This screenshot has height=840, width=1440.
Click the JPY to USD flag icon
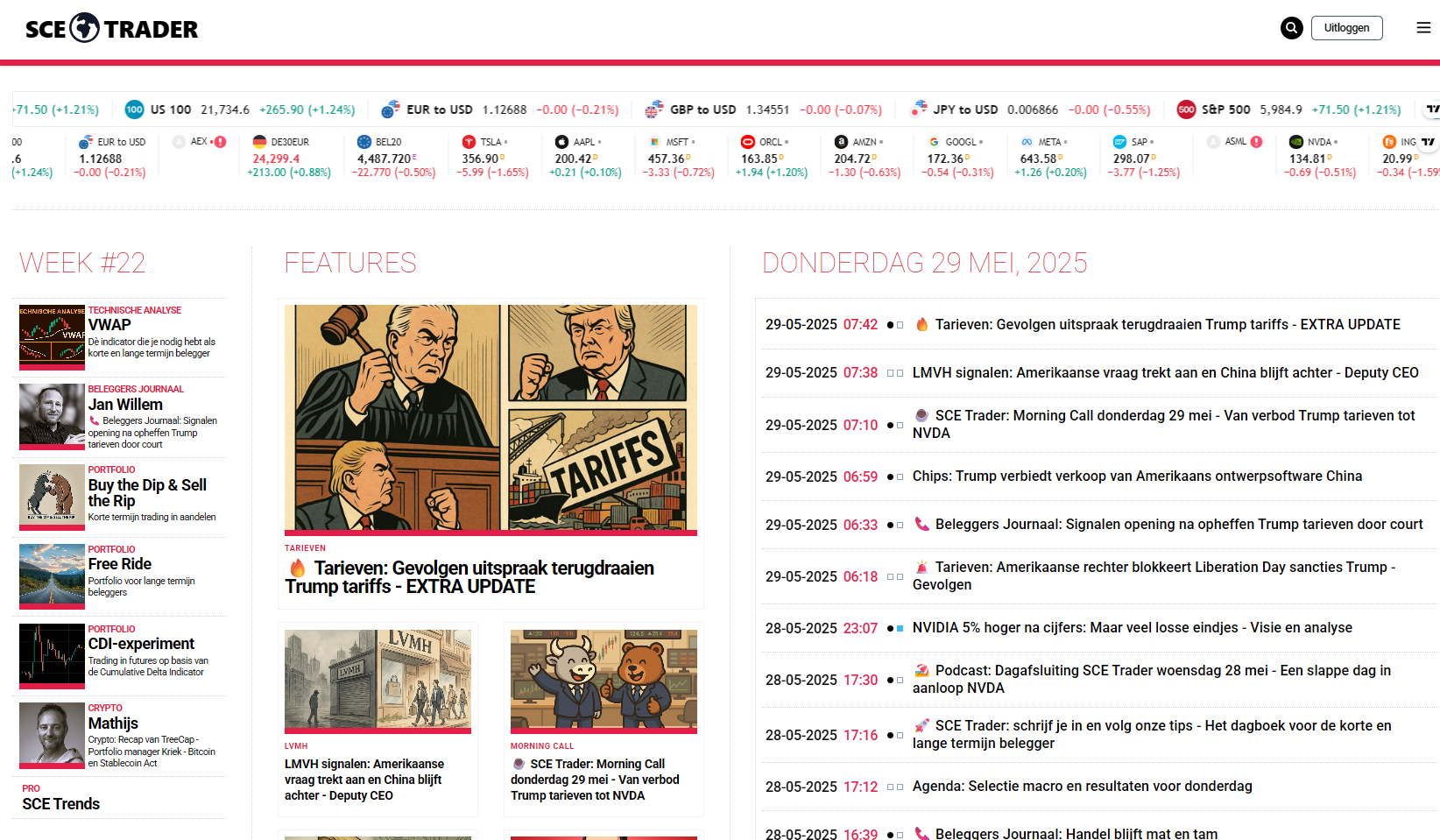(917, 109)
